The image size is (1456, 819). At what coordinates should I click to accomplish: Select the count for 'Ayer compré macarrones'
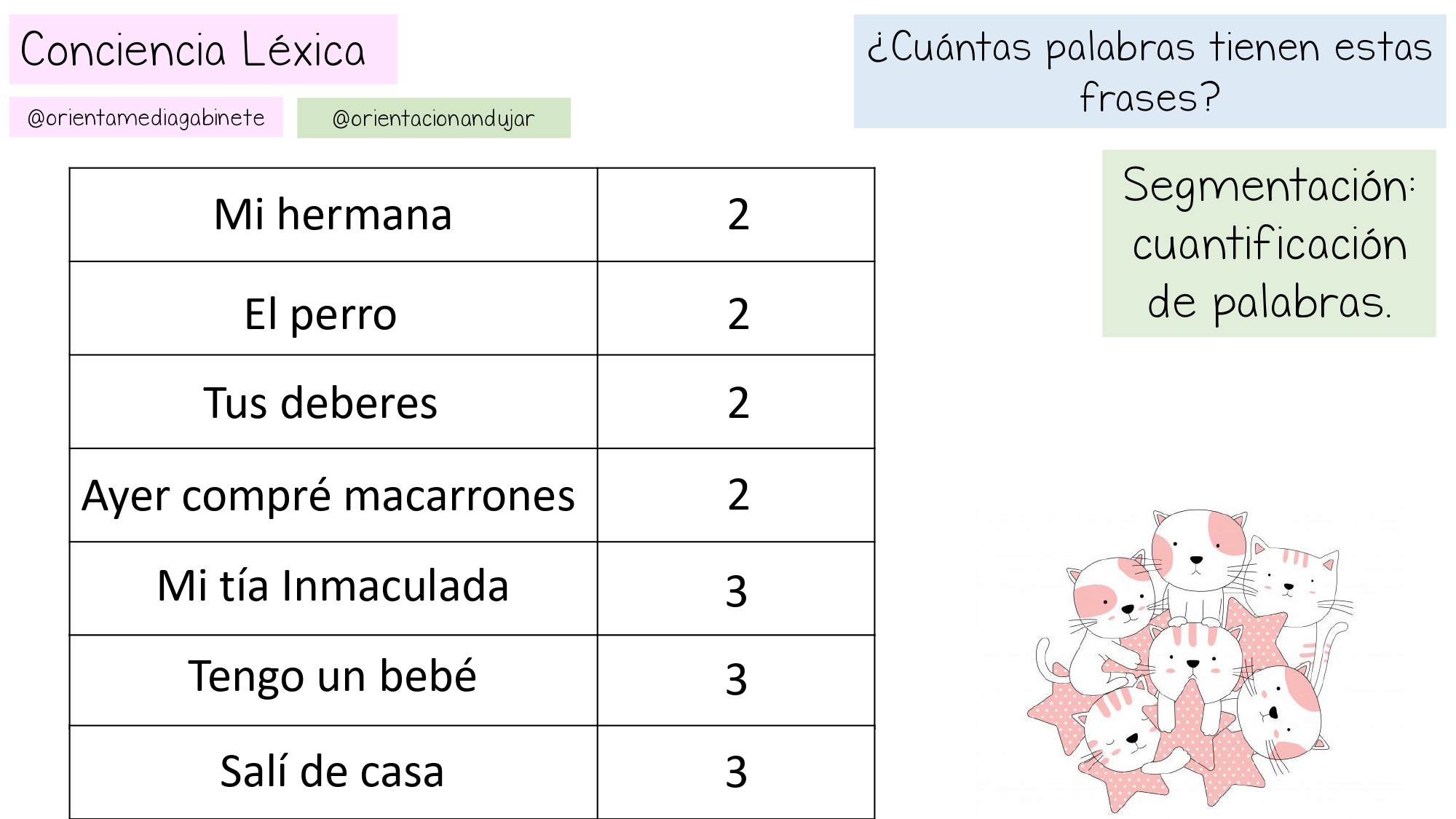click(737, 495)
